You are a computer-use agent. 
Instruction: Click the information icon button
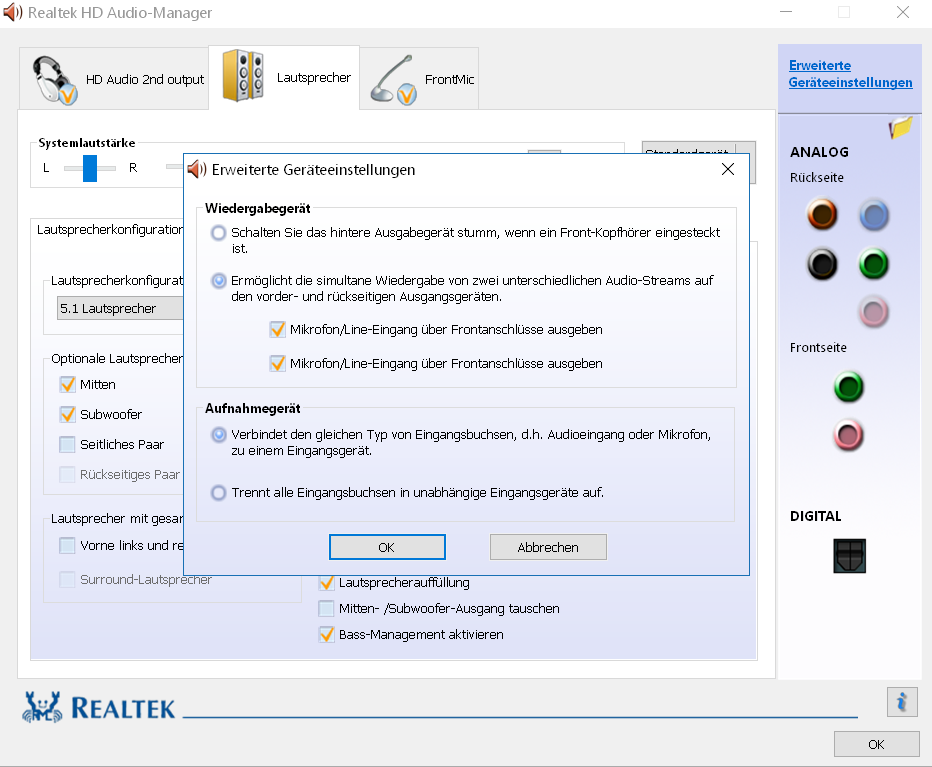click(902, 702)
